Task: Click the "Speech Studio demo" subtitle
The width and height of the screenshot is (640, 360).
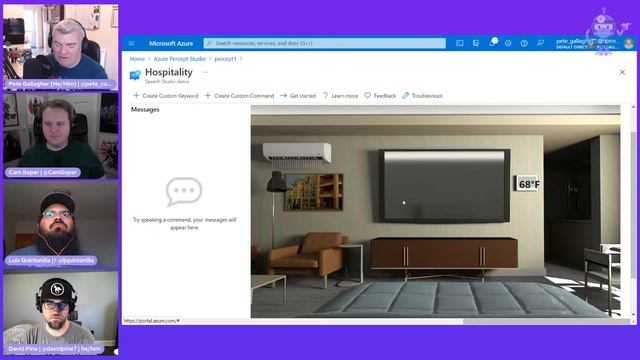Action: pyautogui.click(x=167, y=82)
